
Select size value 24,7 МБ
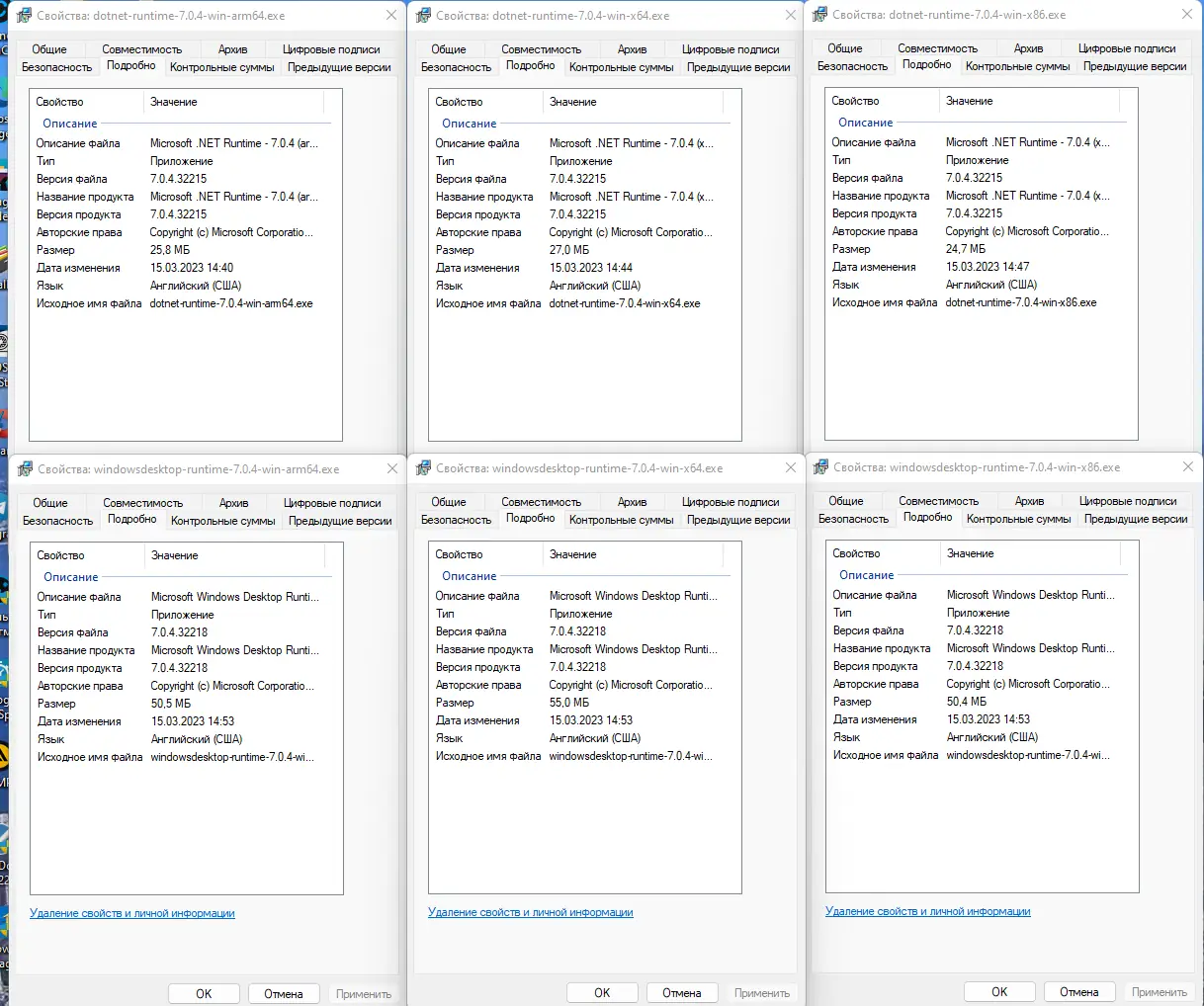point(966,249)
